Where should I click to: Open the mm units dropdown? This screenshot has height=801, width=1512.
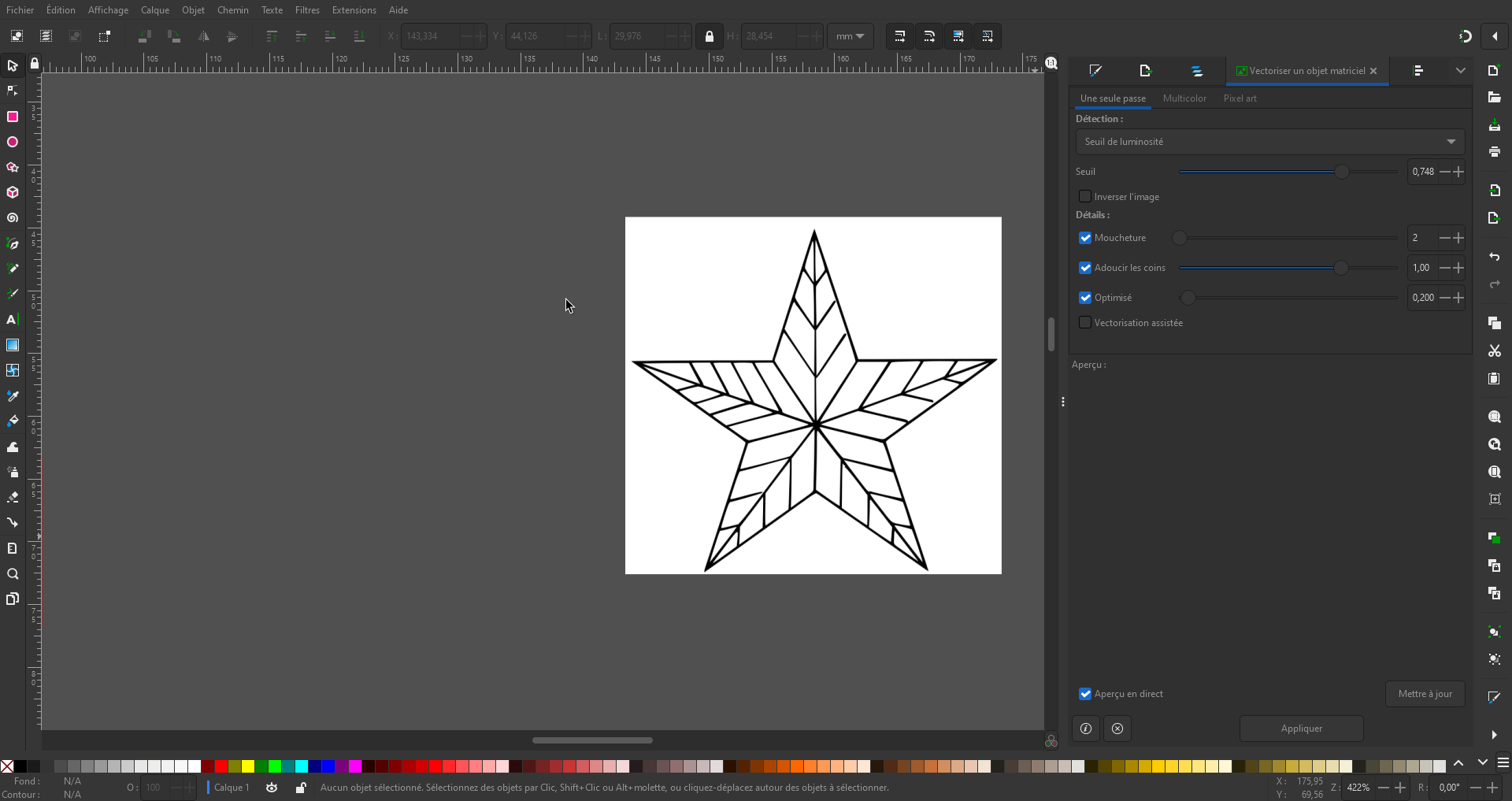click(x=850, y=36)
